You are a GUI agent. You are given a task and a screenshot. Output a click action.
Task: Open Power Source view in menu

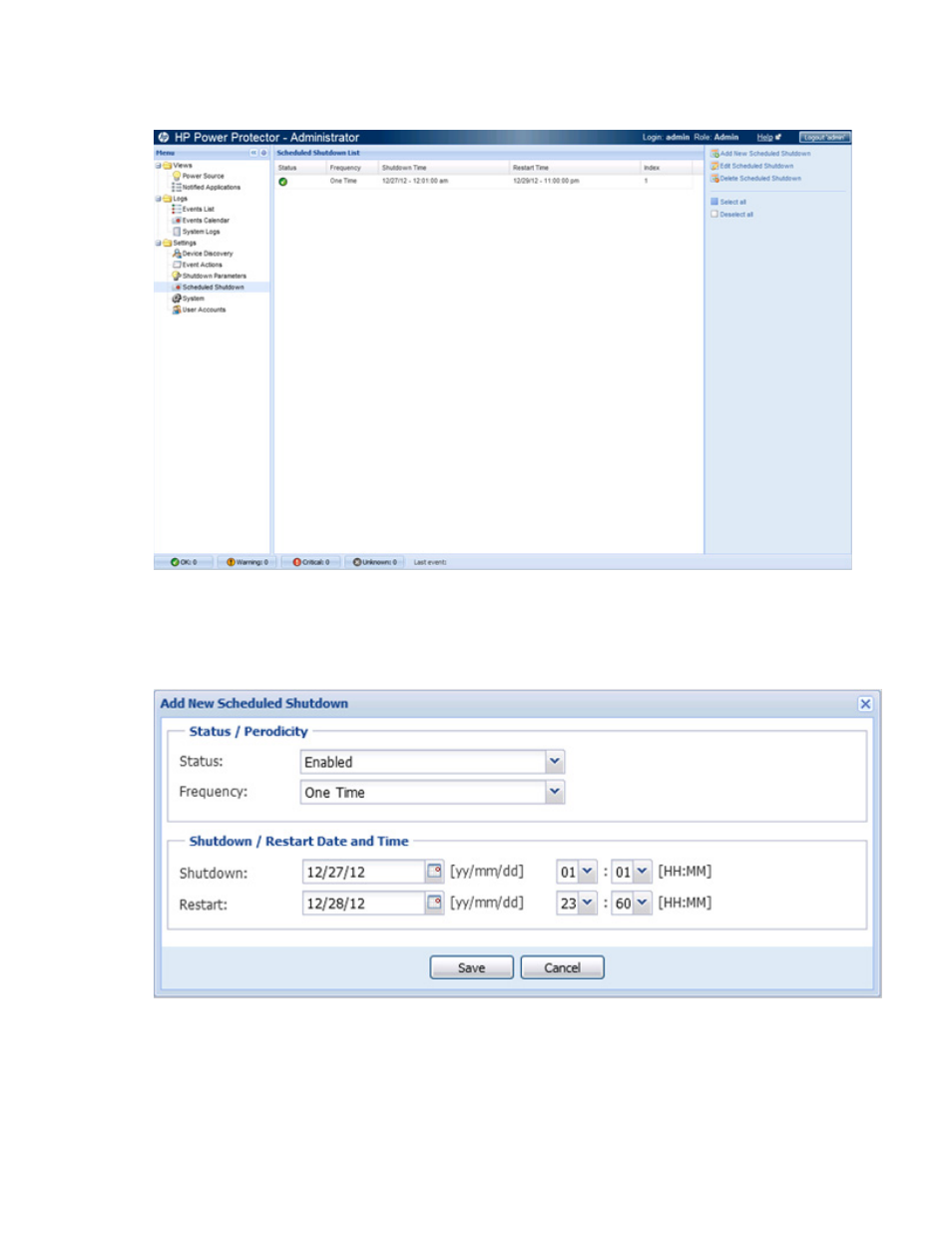(203, 176)
